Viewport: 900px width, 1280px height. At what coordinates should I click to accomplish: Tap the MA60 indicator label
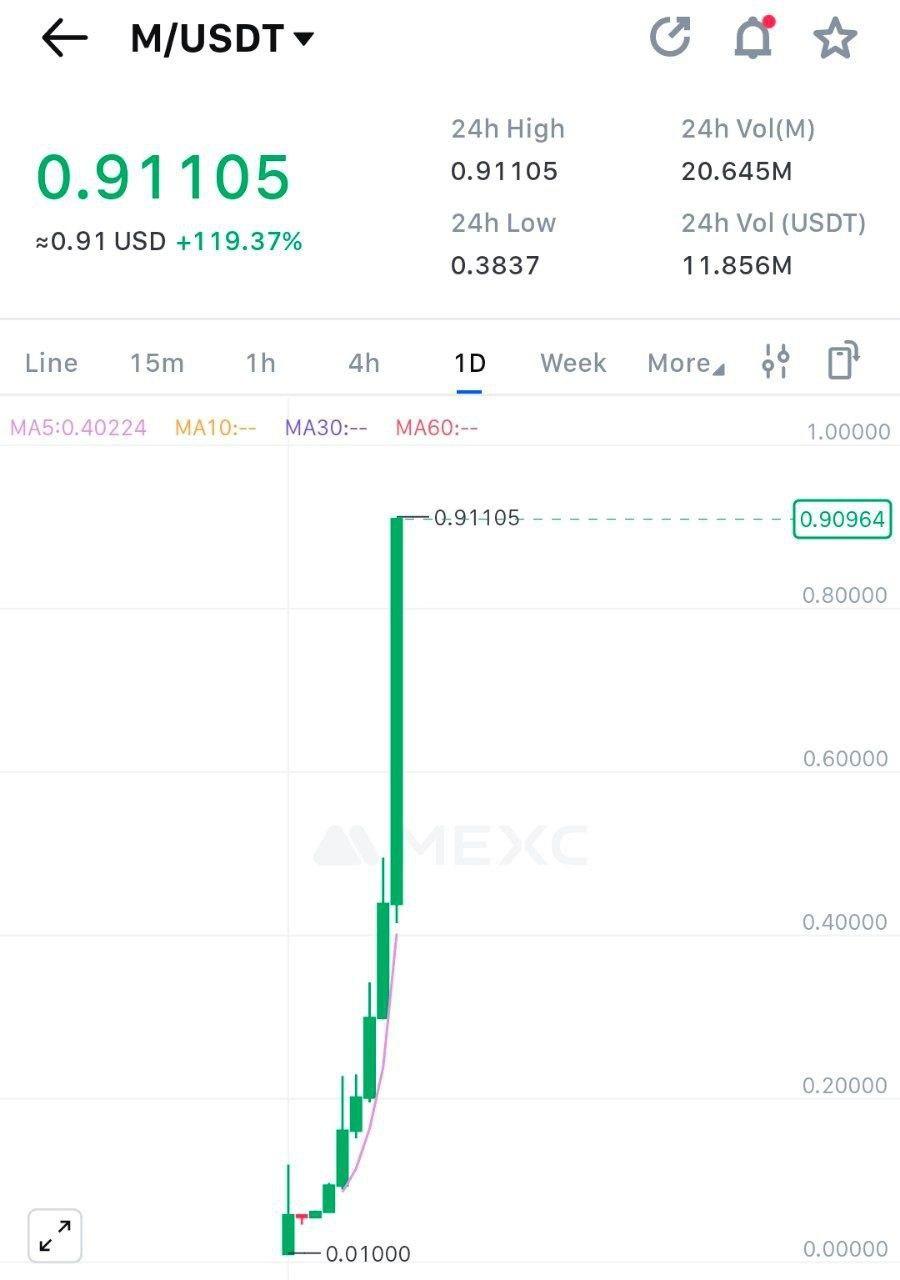click(437, 428)
